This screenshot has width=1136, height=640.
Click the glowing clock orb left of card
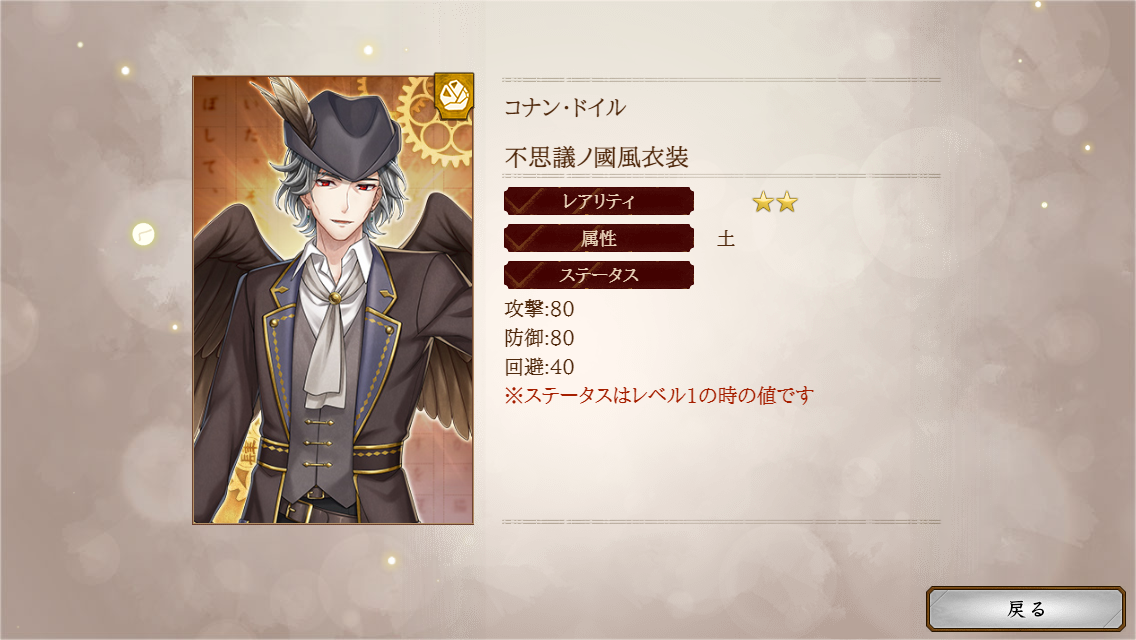click(x=143, y=234)
